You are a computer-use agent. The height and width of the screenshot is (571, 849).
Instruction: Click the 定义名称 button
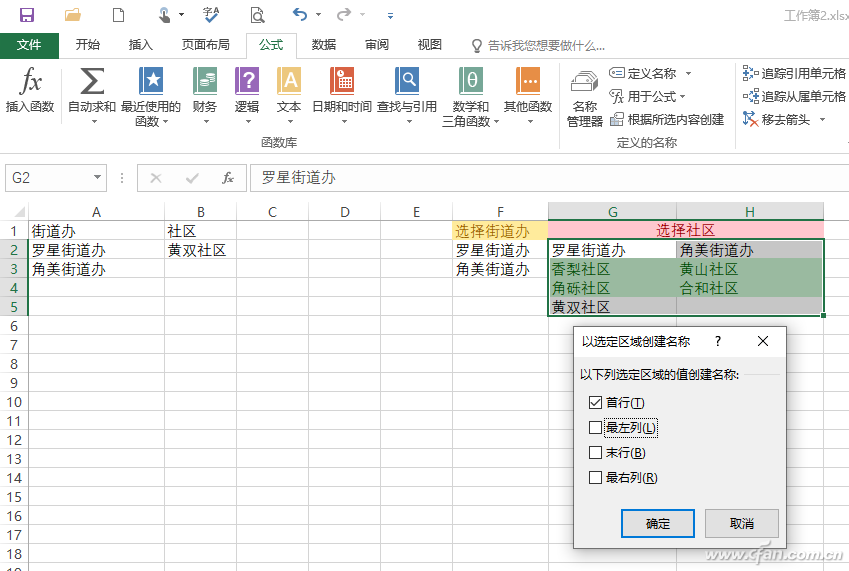coord(643,74)
